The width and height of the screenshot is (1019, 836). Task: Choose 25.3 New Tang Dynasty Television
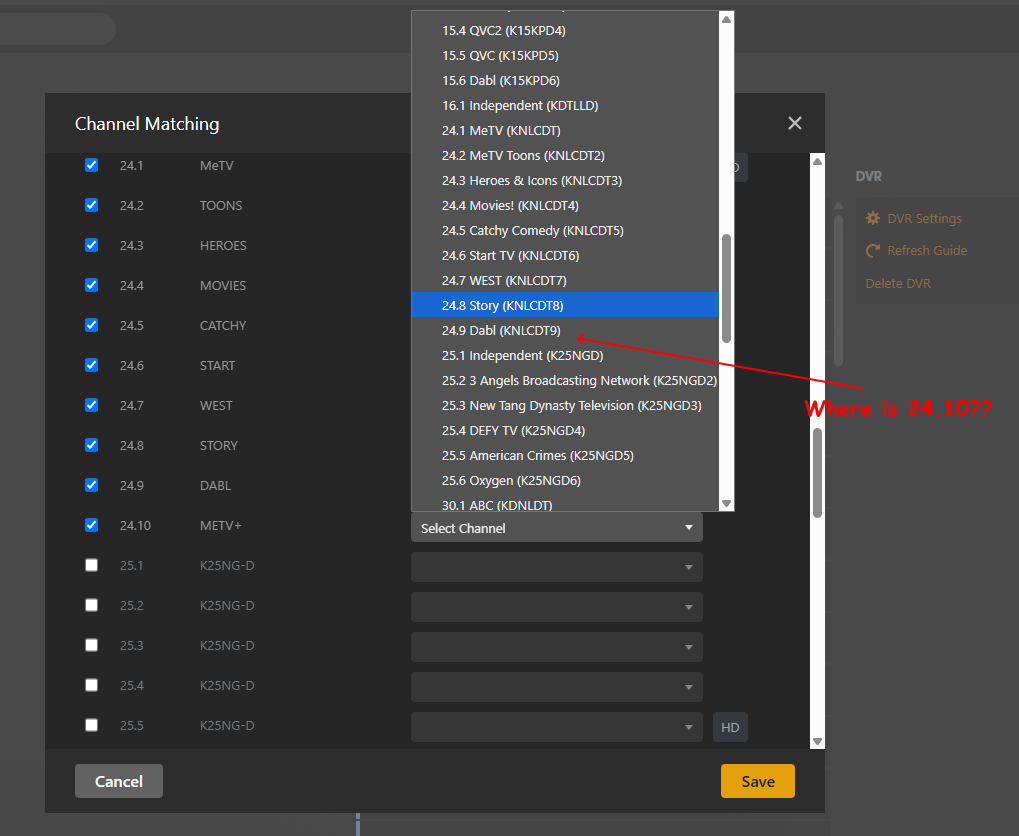coord(565,406)
